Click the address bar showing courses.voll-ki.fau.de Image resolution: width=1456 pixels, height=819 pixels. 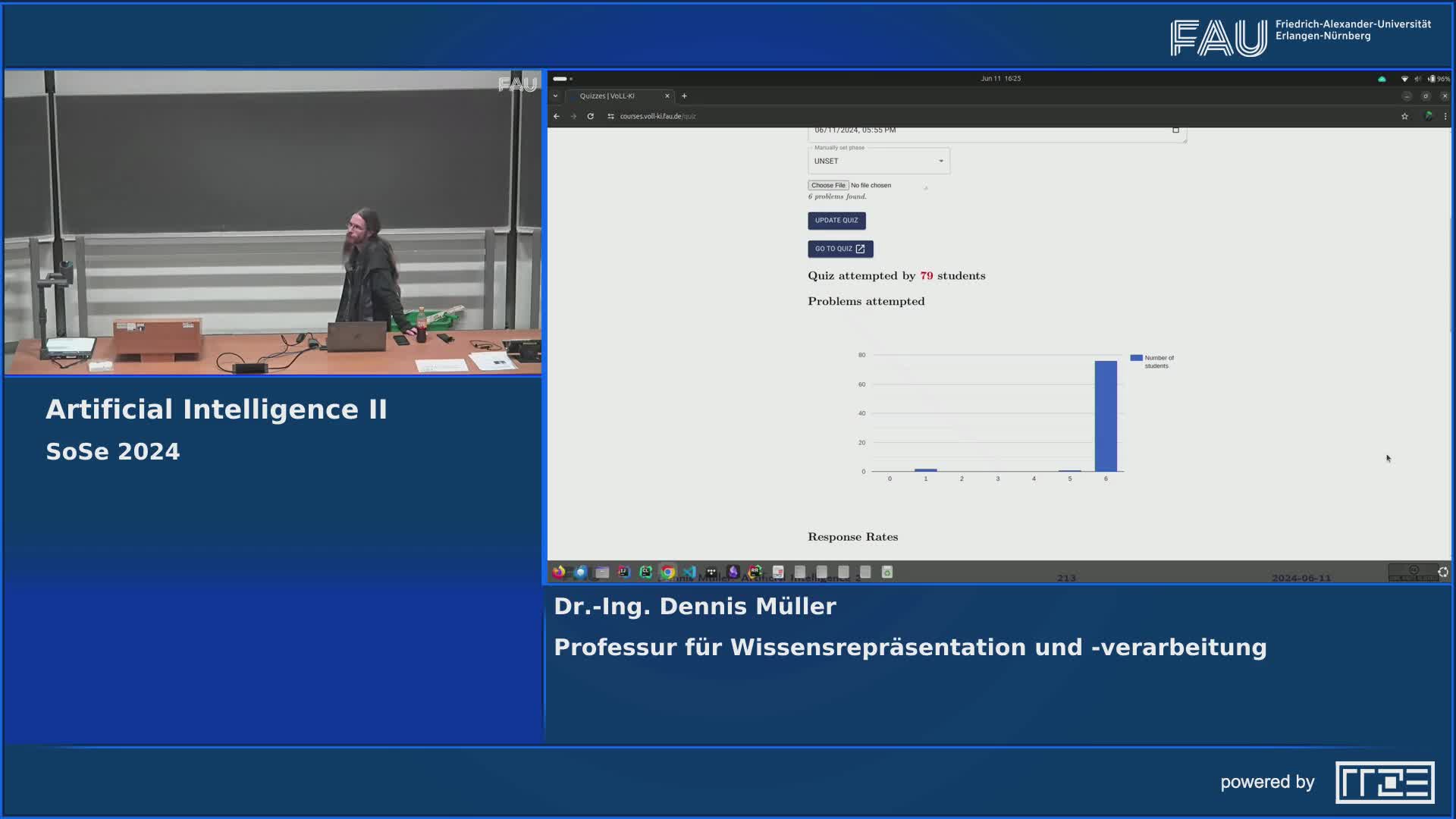click(x=660, y=116)
